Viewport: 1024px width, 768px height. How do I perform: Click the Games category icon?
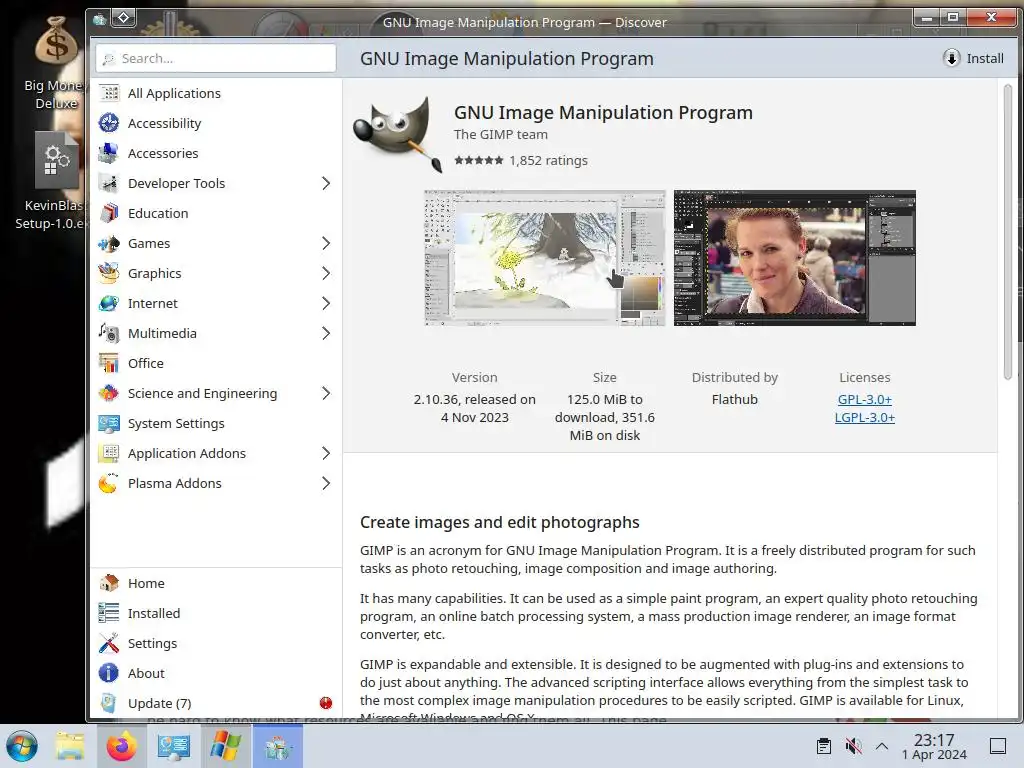tap(109, 244)
